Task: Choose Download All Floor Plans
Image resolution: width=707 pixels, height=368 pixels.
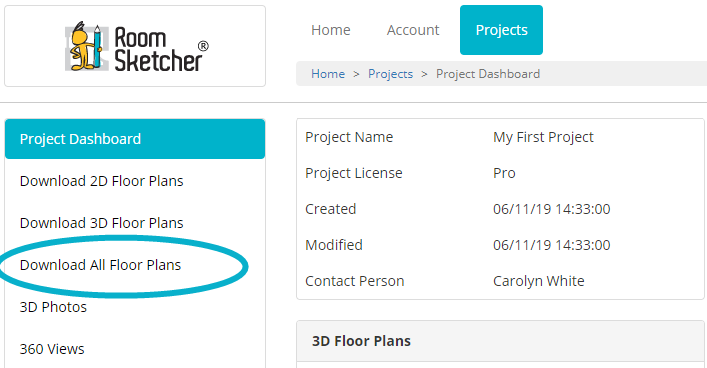Action: (x=100, y=265)
